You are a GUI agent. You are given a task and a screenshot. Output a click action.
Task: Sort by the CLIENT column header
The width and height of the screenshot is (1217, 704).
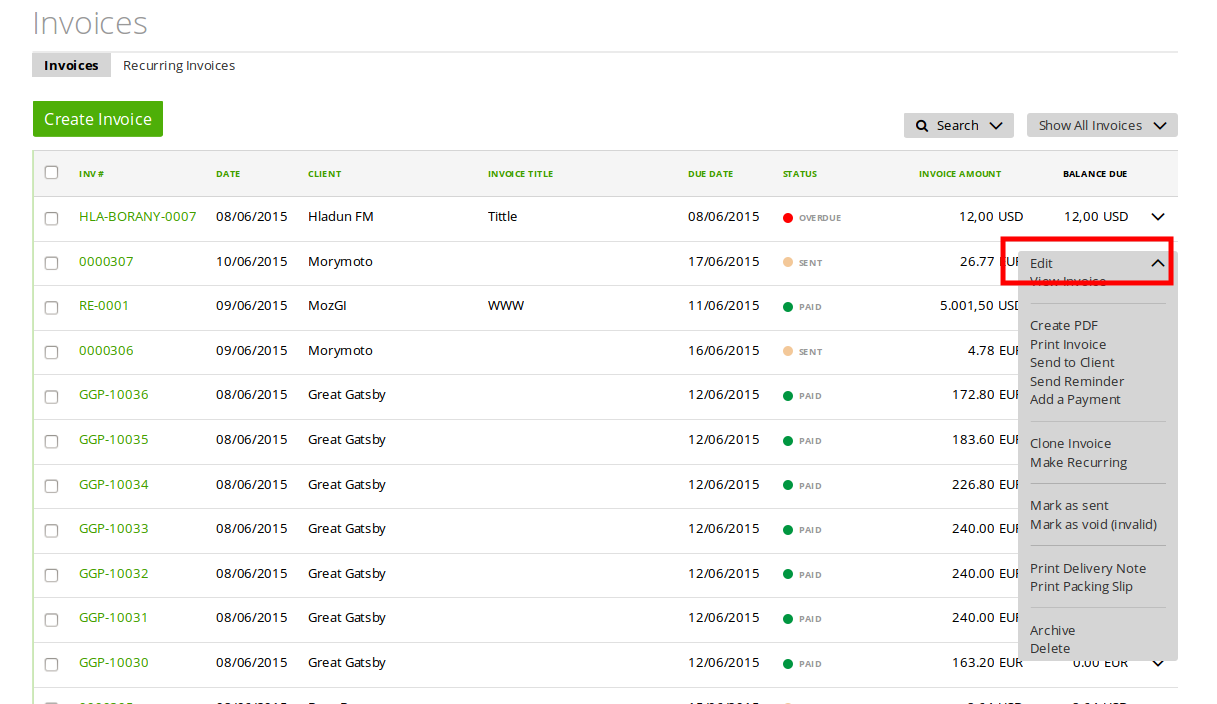[324, 174]
